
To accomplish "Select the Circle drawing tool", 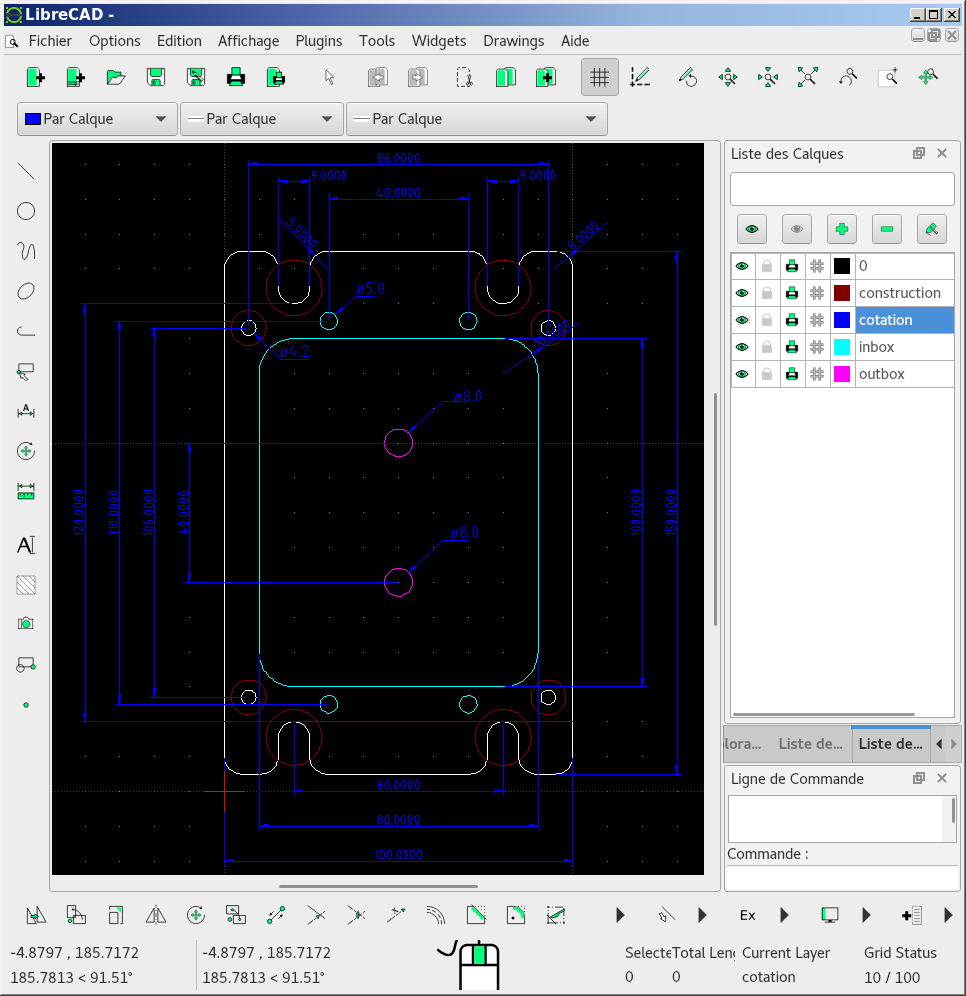I will (26, 211).
